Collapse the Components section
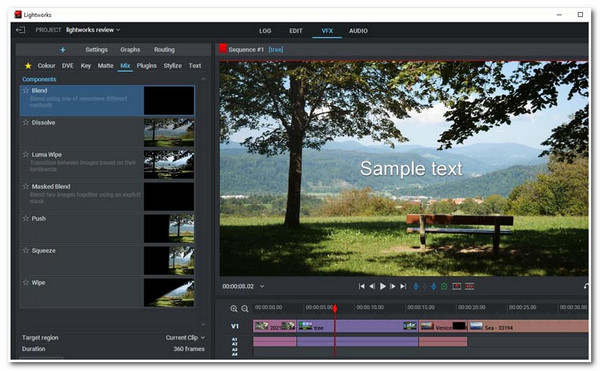Screen dimensions: 600x371 [203, 79]
